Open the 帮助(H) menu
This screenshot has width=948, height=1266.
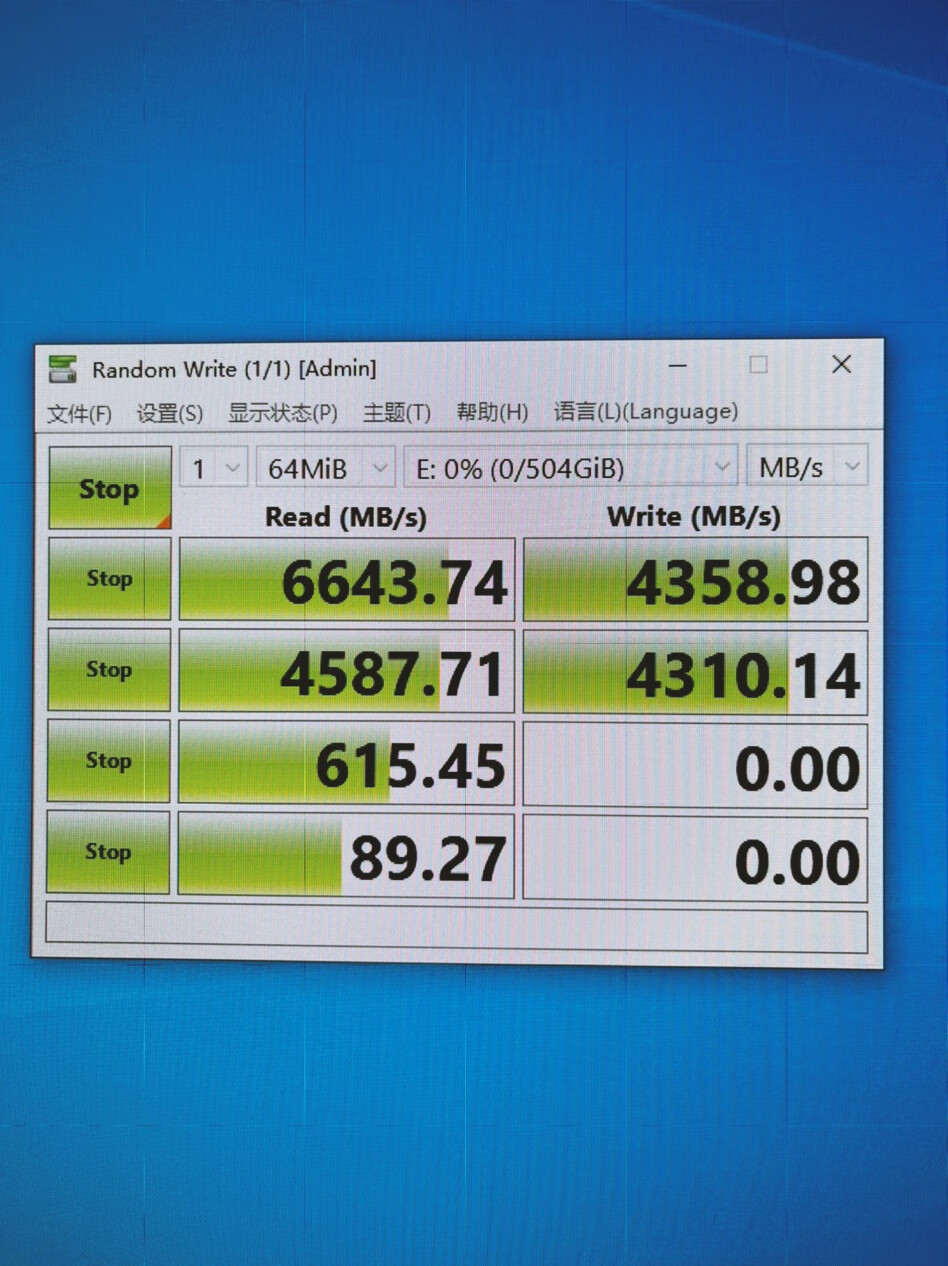(492, 412)
